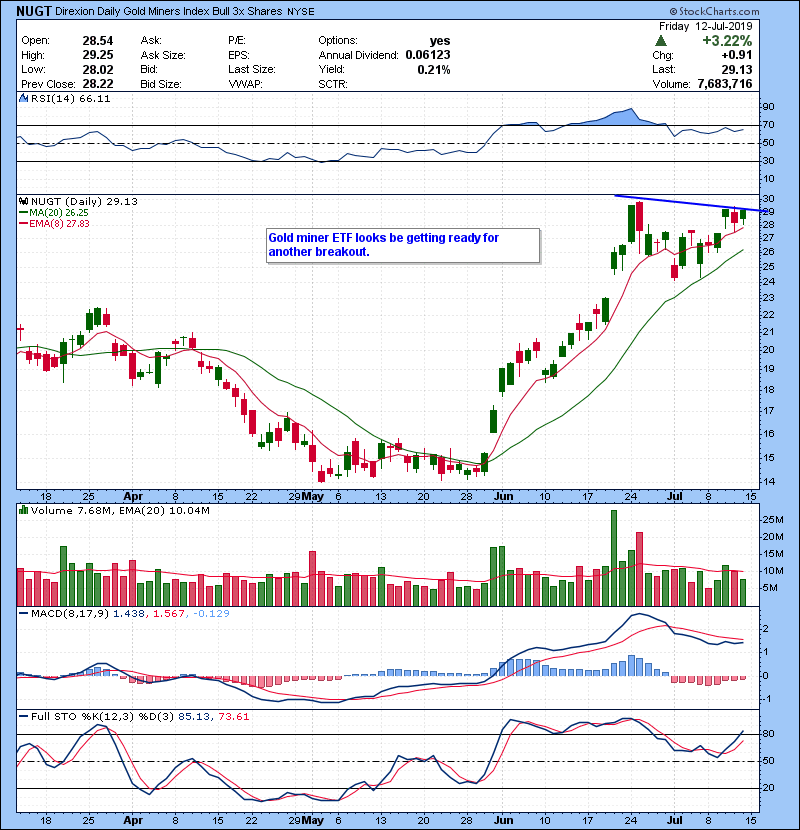Click the RSI indicator icon beside RSI(14)

(x=23, y=98)
